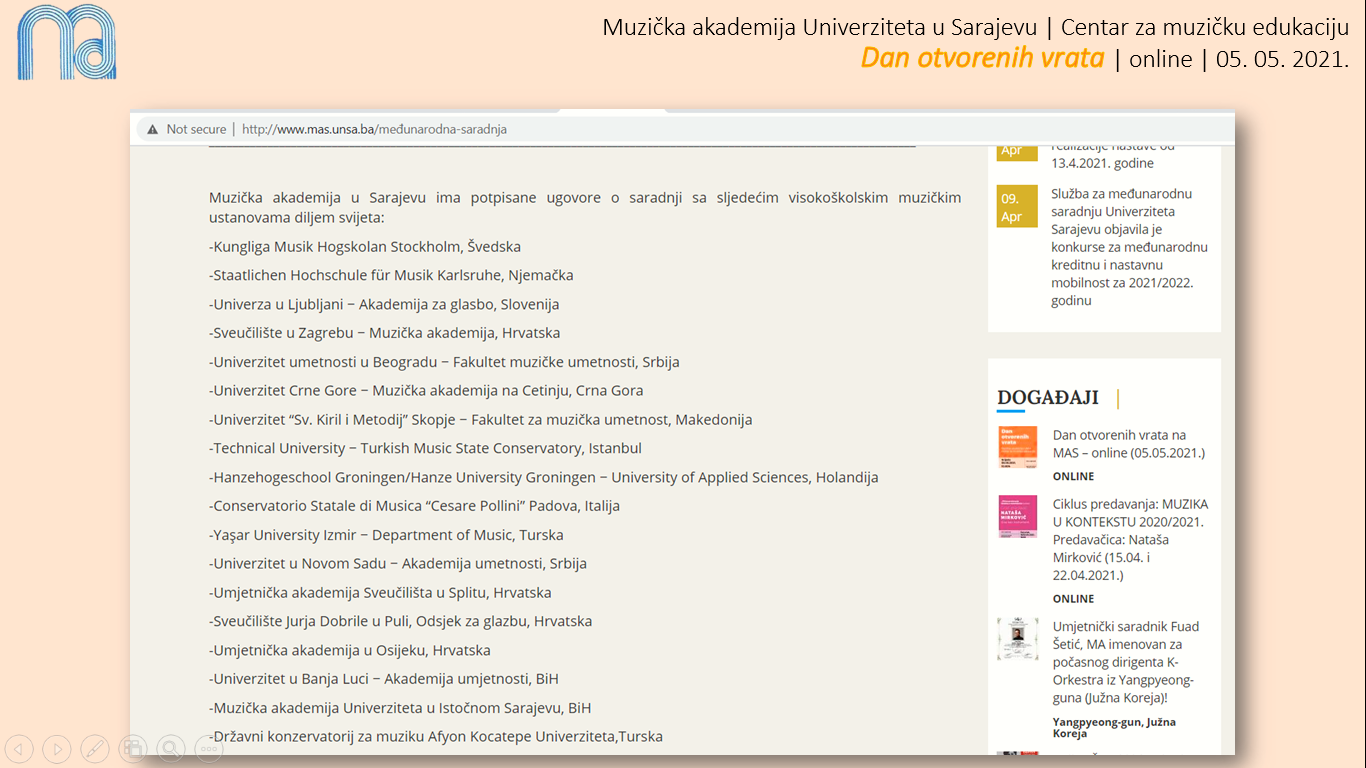Viewport: 1366px width, 768px height.
Task: Click the browser address bar URL
Action: pos(375,129)
